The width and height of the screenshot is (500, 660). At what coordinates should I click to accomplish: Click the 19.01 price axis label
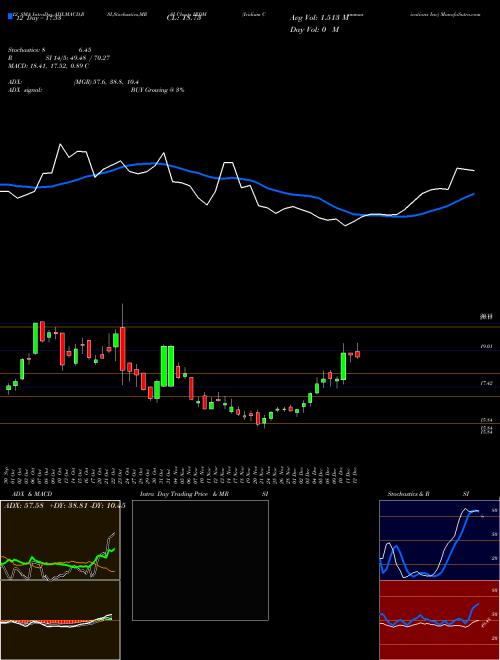pos(487,346)
